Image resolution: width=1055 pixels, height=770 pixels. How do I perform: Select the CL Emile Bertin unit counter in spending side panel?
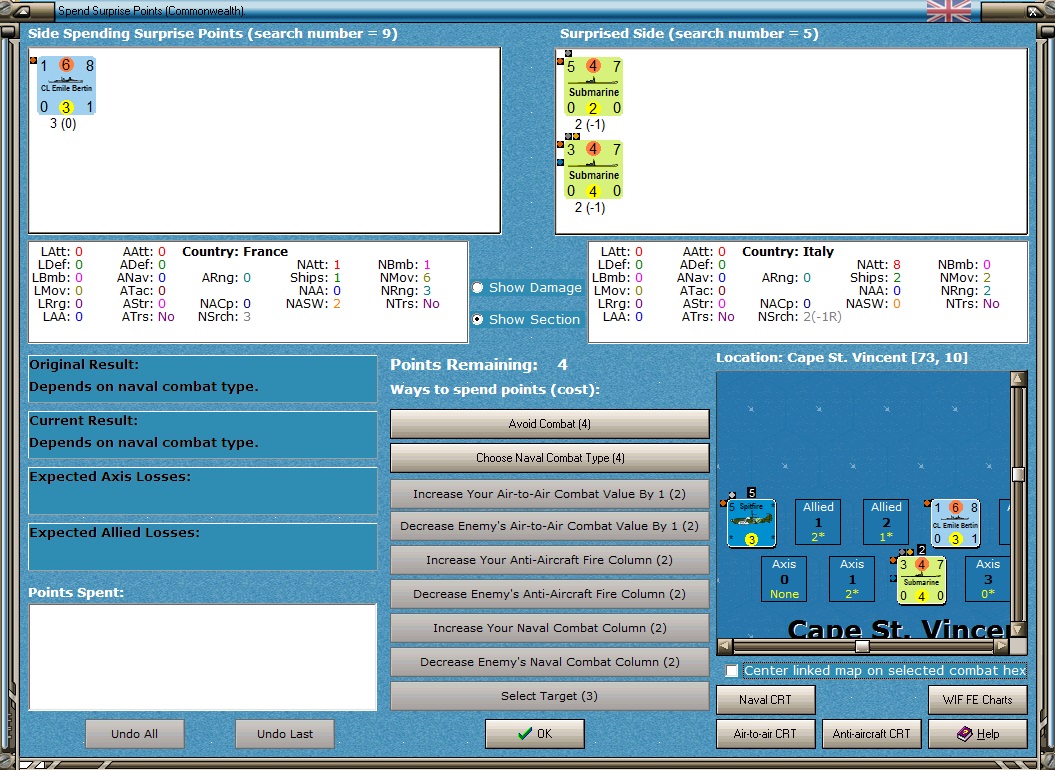point(66,85)
